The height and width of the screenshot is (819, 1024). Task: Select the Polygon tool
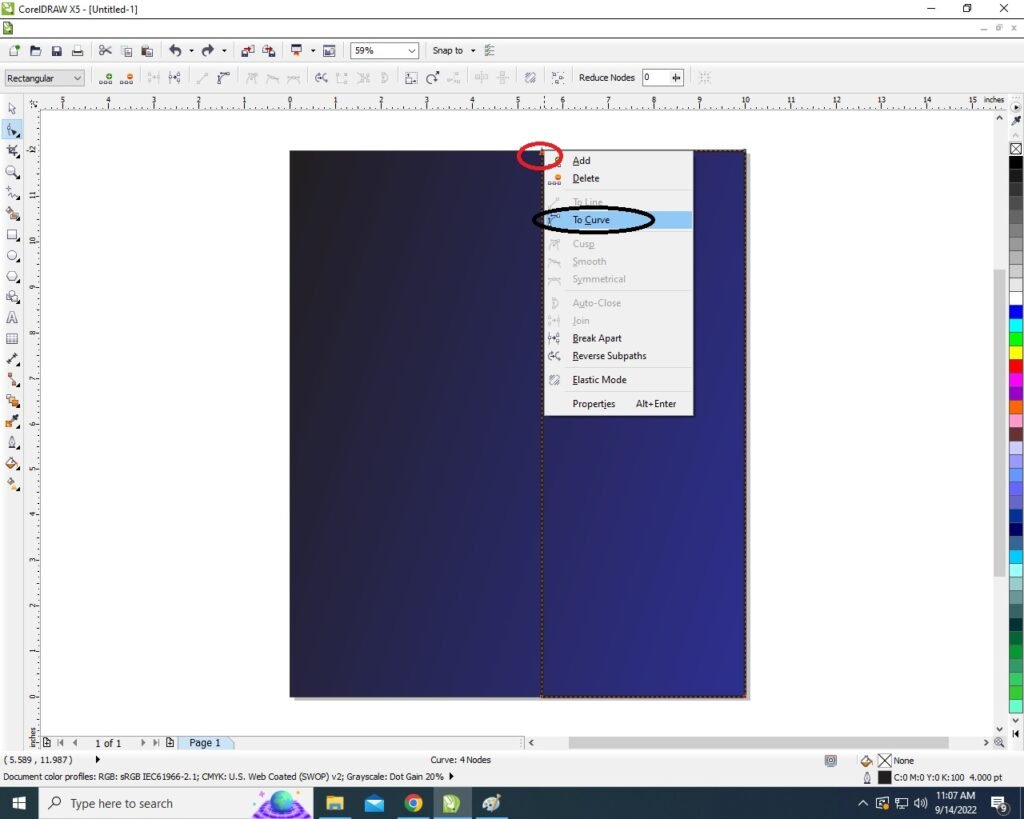[12, 276]
